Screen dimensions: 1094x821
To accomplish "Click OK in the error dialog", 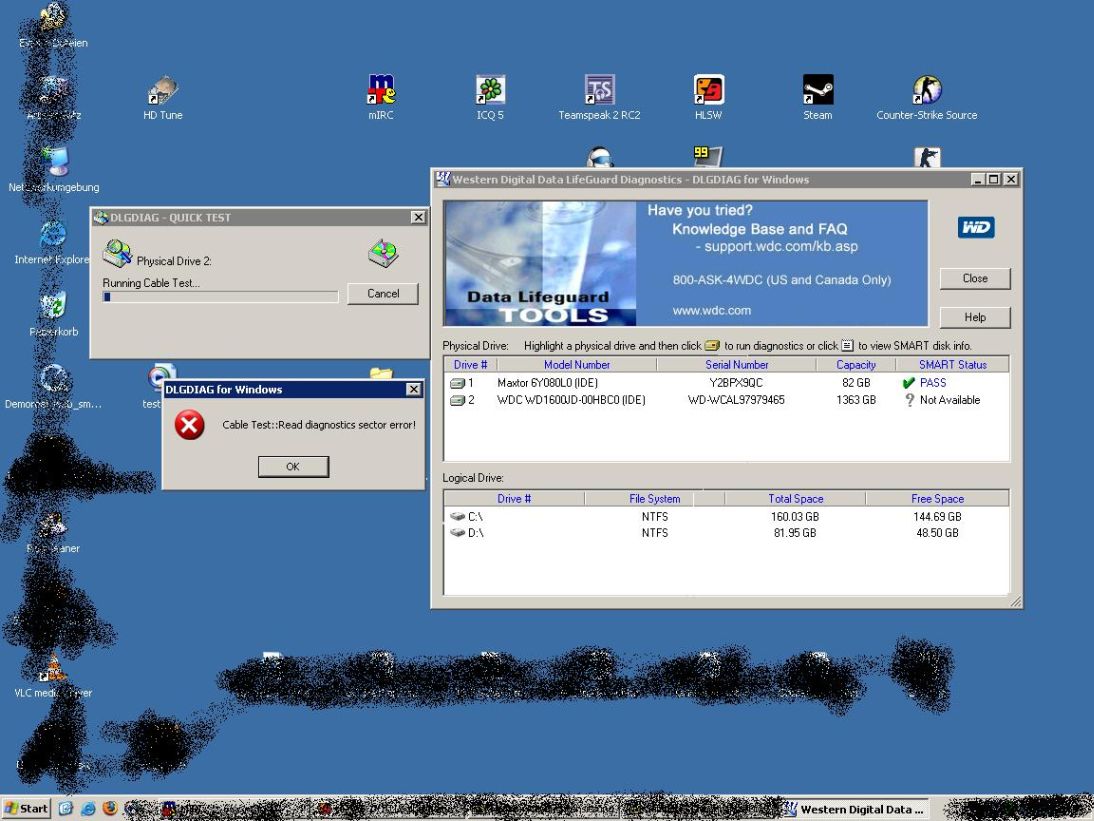I will pyautogui.click(x=293, y=467).
